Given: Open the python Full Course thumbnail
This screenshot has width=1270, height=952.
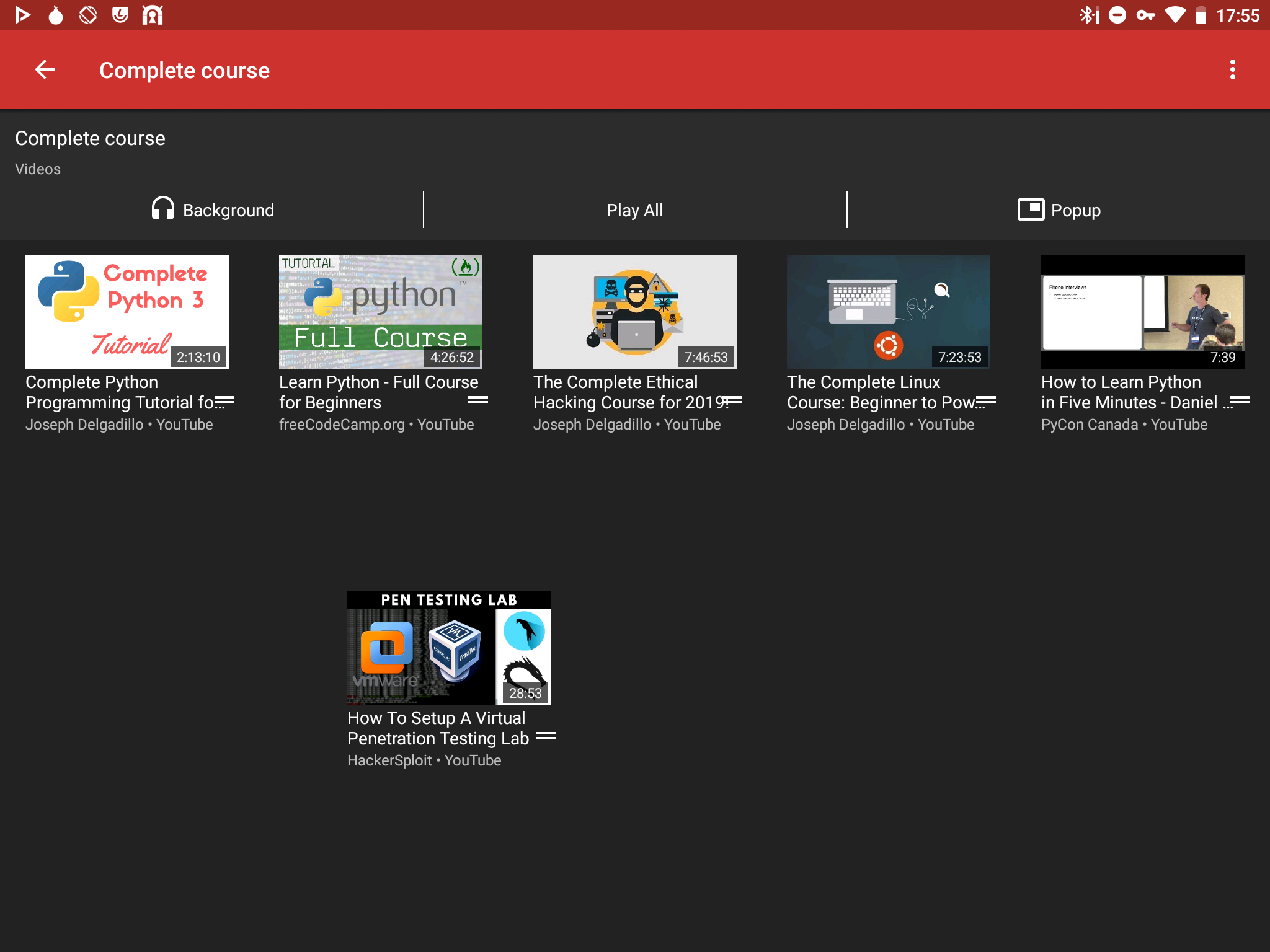Looking at the screenshot, I should point(381,312).
